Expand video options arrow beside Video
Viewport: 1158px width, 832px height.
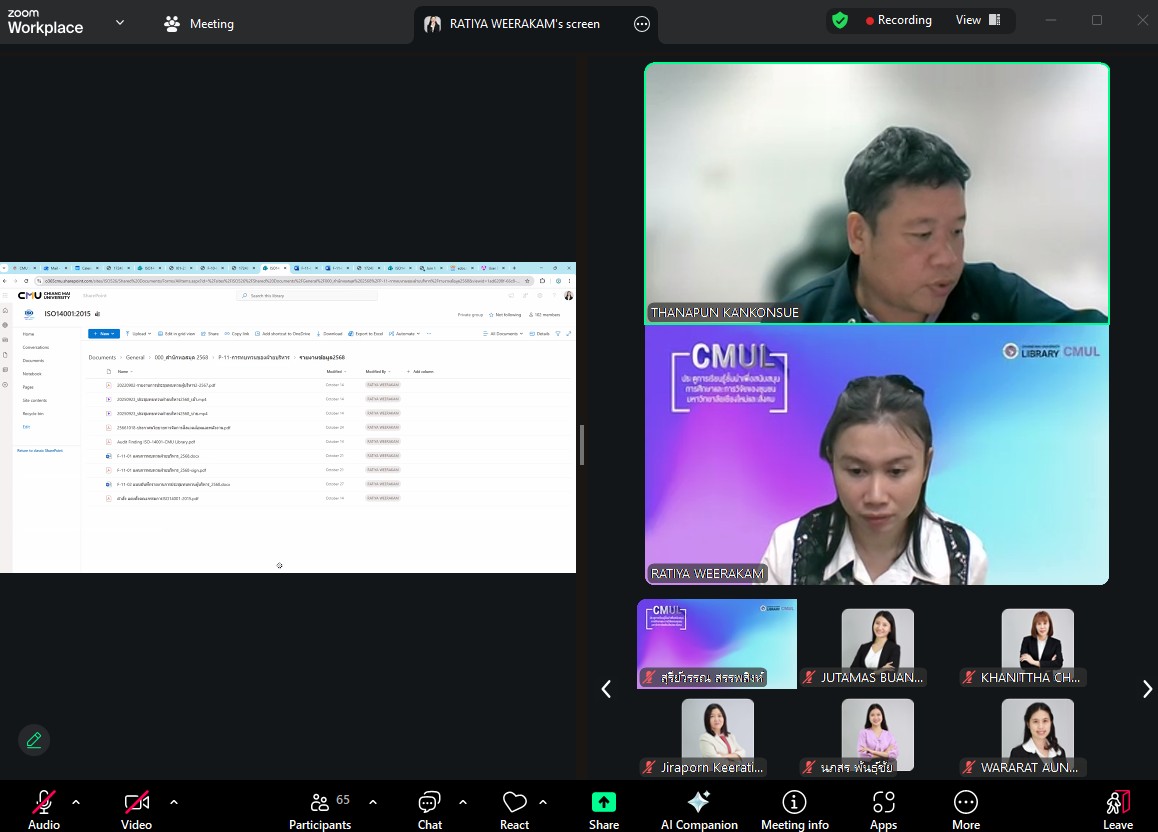(174, 802)
